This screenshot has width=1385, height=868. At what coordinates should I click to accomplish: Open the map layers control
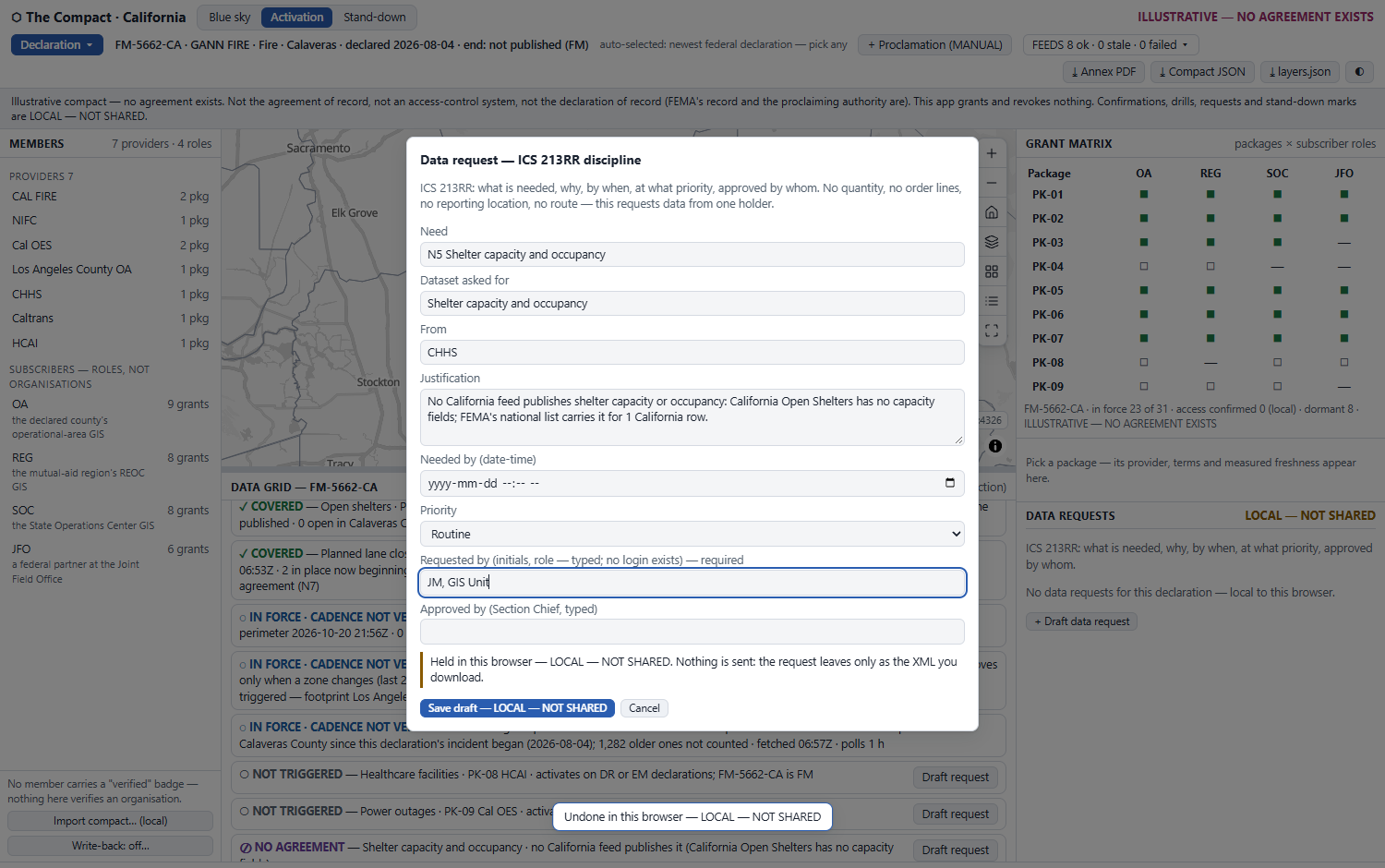click(x=992, y=242)
